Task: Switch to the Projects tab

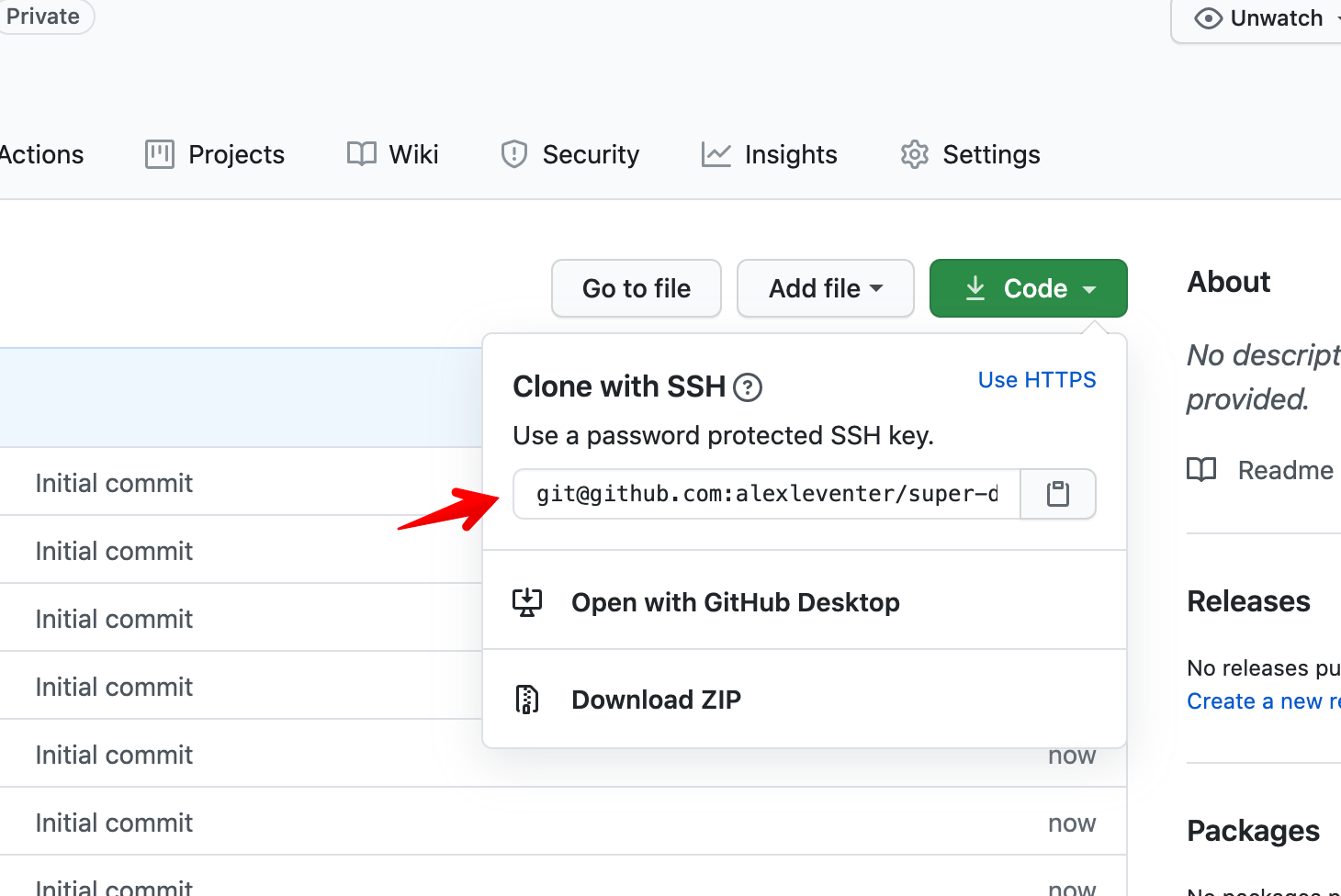Action: 215,154
